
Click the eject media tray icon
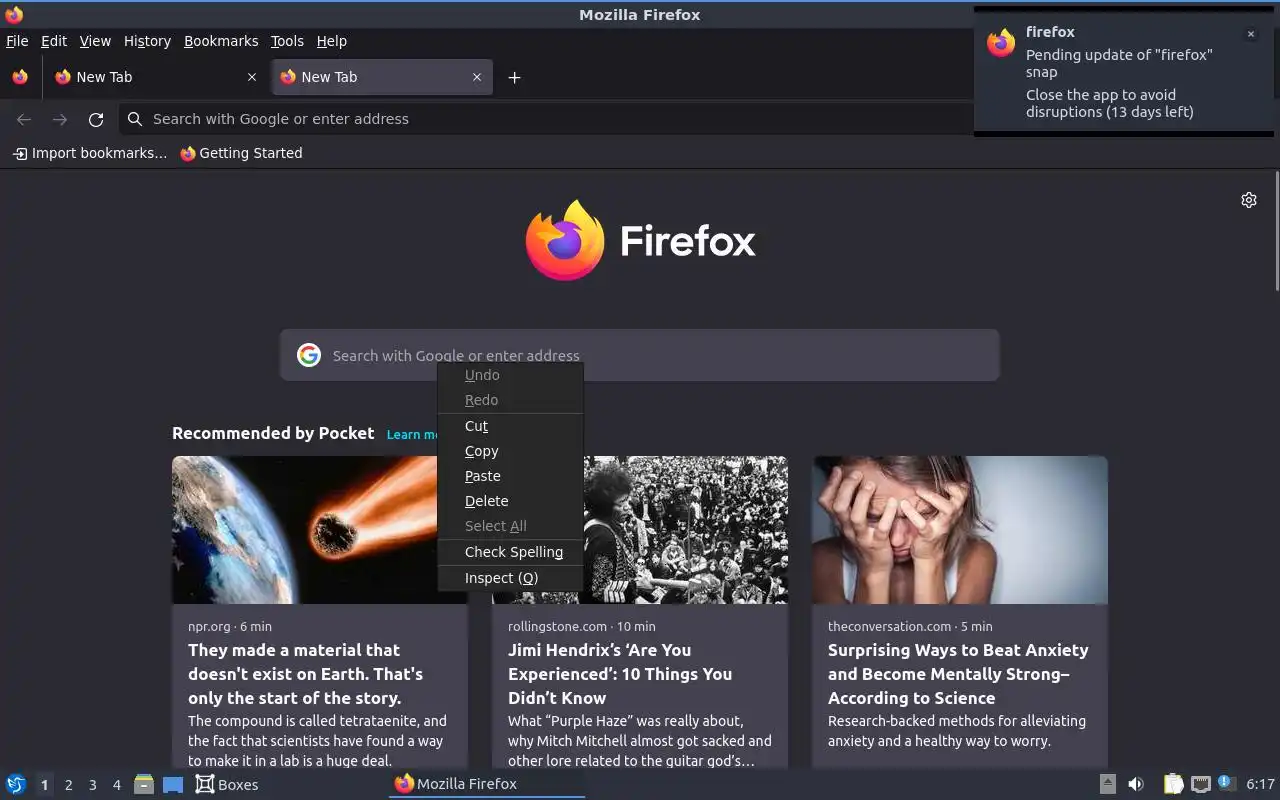(x=1108, y=784)
